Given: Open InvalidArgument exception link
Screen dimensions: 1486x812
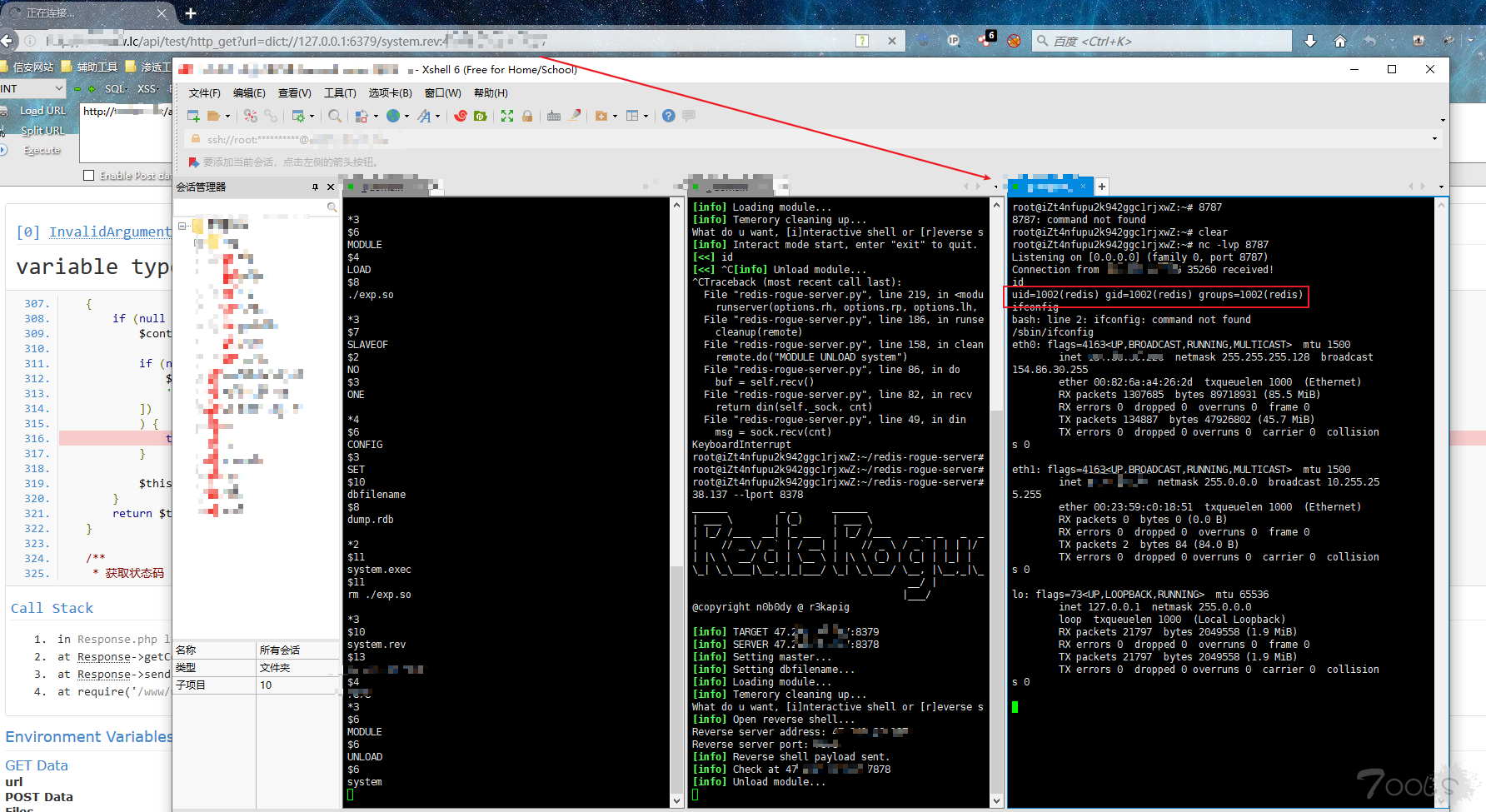Looking at the screenshot, I should click(110, 232).
